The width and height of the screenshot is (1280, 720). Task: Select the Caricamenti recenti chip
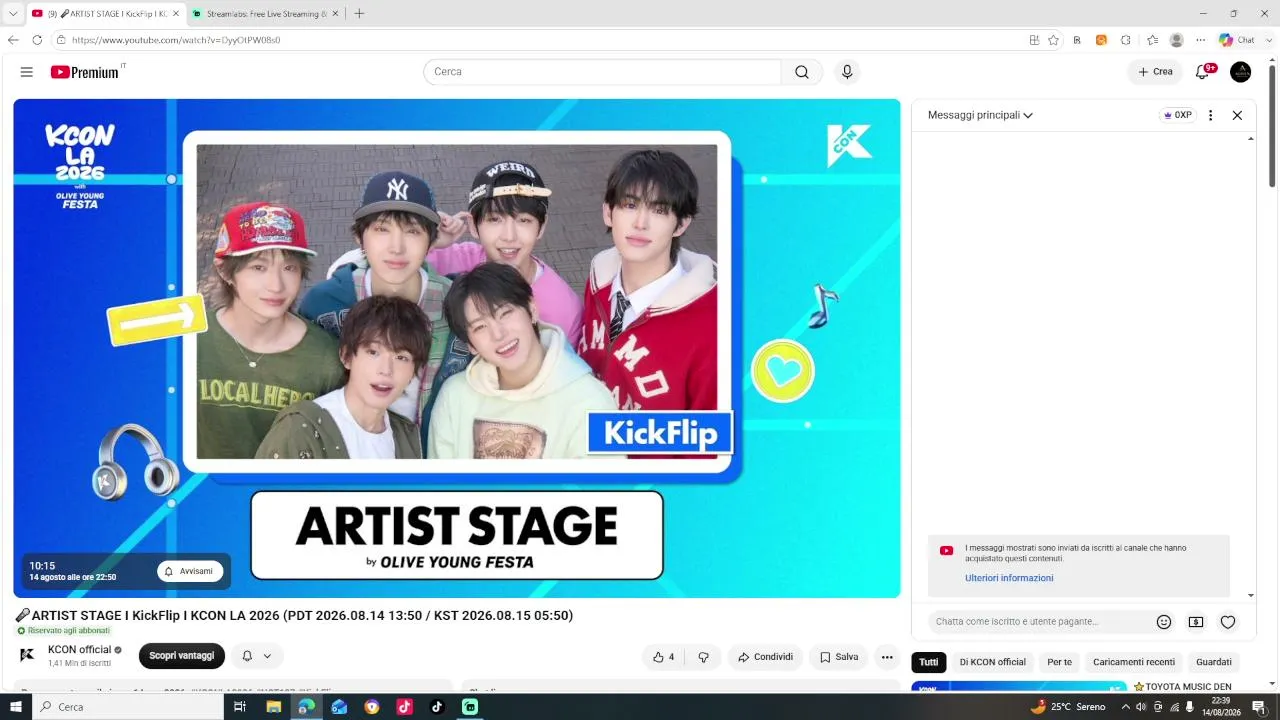(x=1134, y=662)
